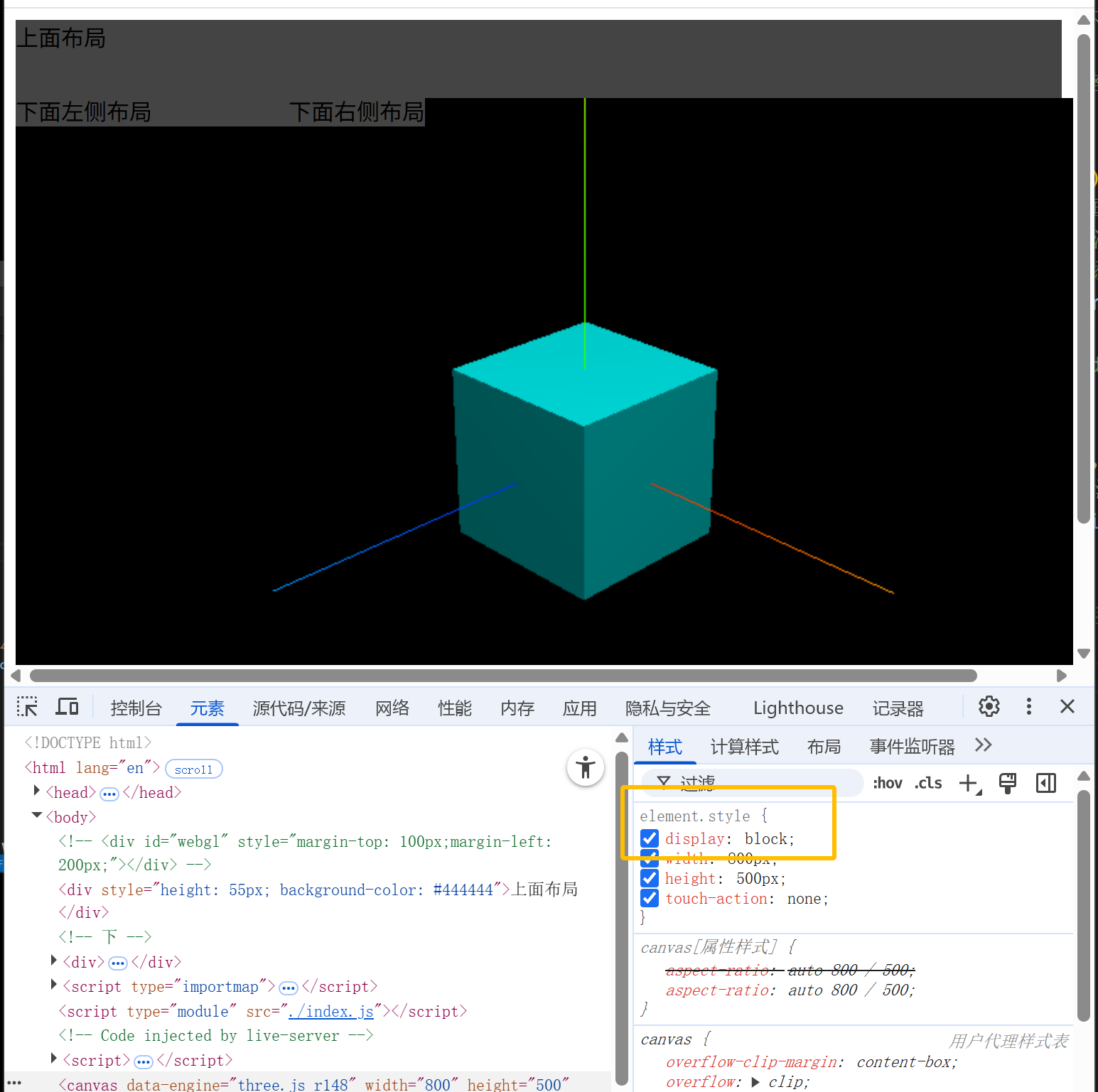Expand the importmap script element
The width and height of the screenshot is (1098, 1092).
(54, 985)
